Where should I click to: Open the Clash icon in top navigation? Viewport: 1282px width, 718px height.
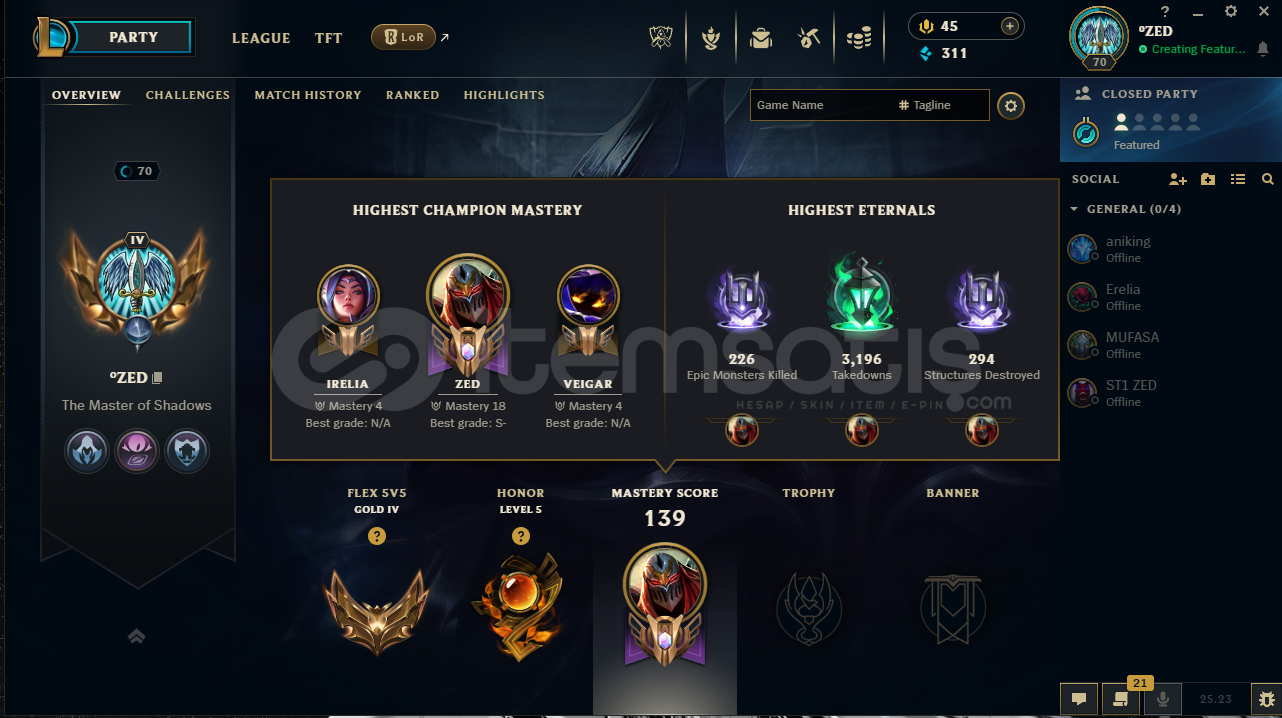[x=660, y=38]
